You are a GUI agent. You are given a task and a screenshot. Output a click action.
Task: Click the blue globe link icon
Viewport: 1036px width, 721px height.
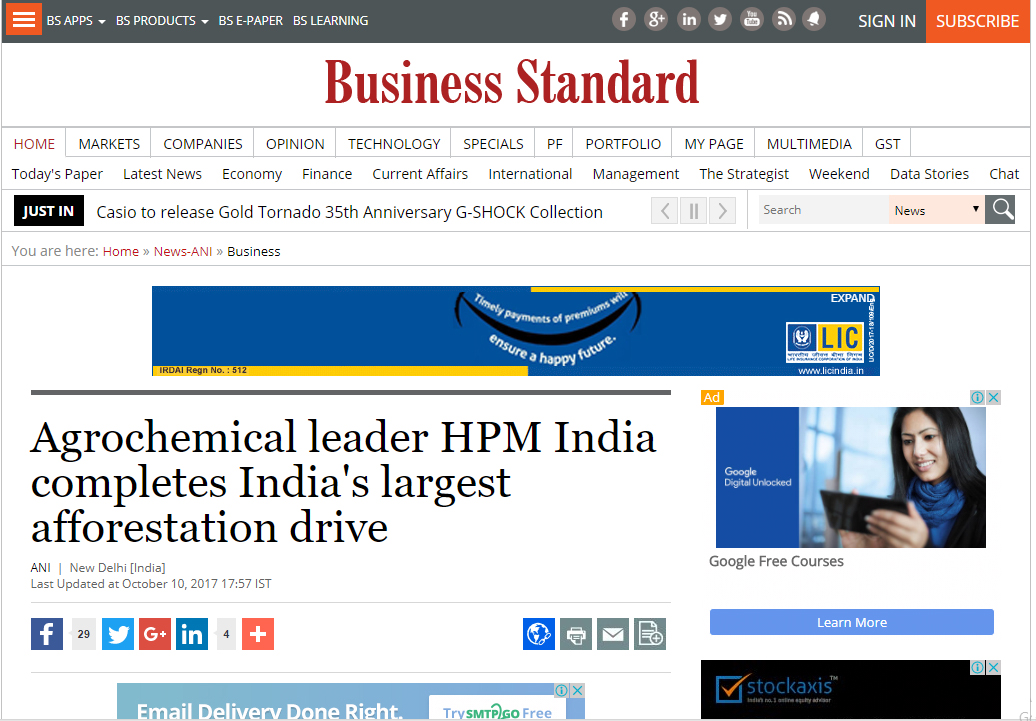coord(539,634)
